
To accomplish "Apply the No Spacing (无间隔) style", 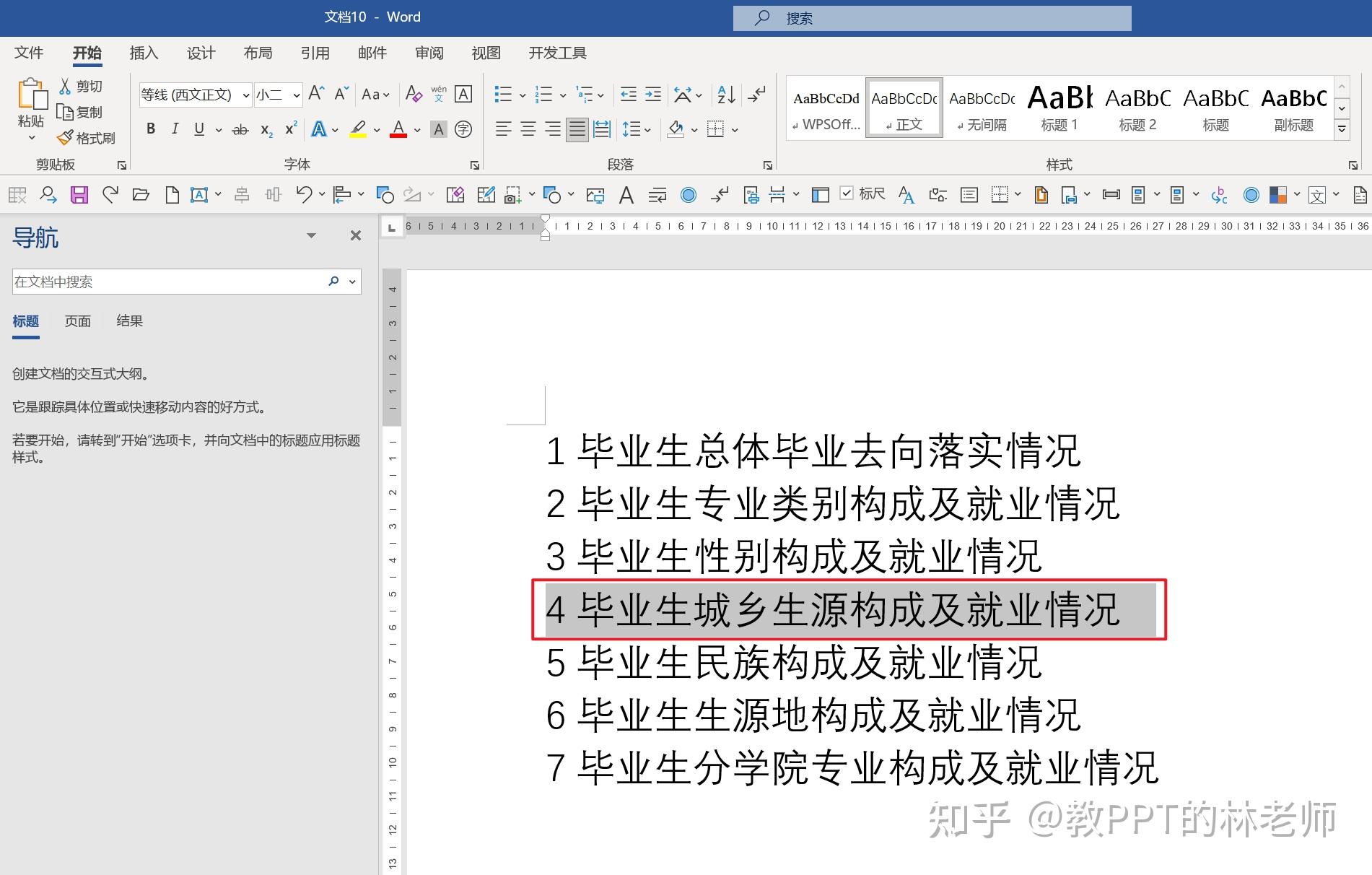I will tap(982, 108).
